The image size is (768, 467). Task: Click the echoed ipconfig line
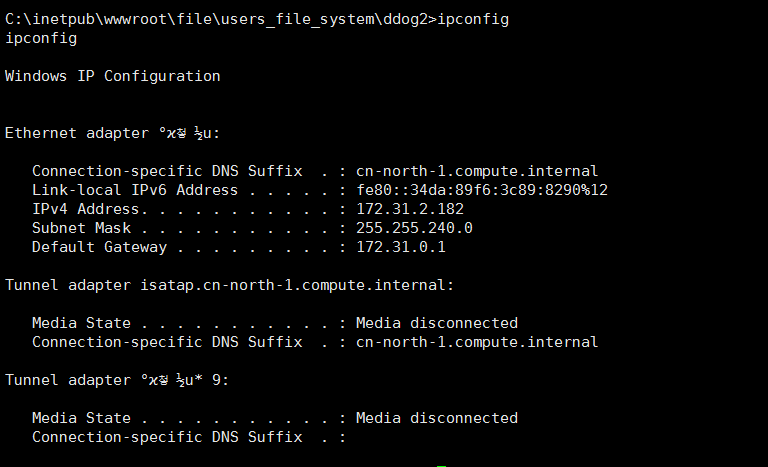[x=41, y=39]
